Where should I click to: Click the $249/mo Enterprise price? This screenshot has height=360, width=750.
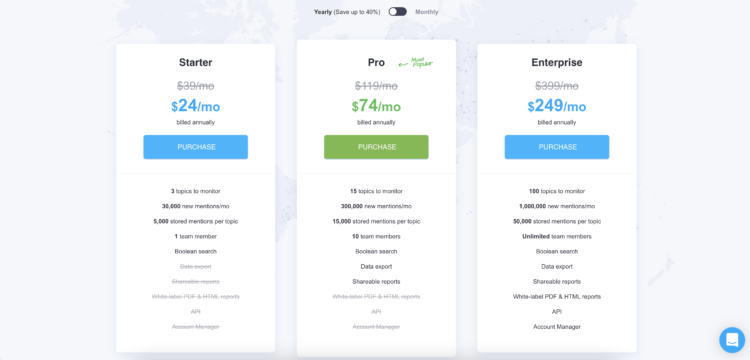557,106
